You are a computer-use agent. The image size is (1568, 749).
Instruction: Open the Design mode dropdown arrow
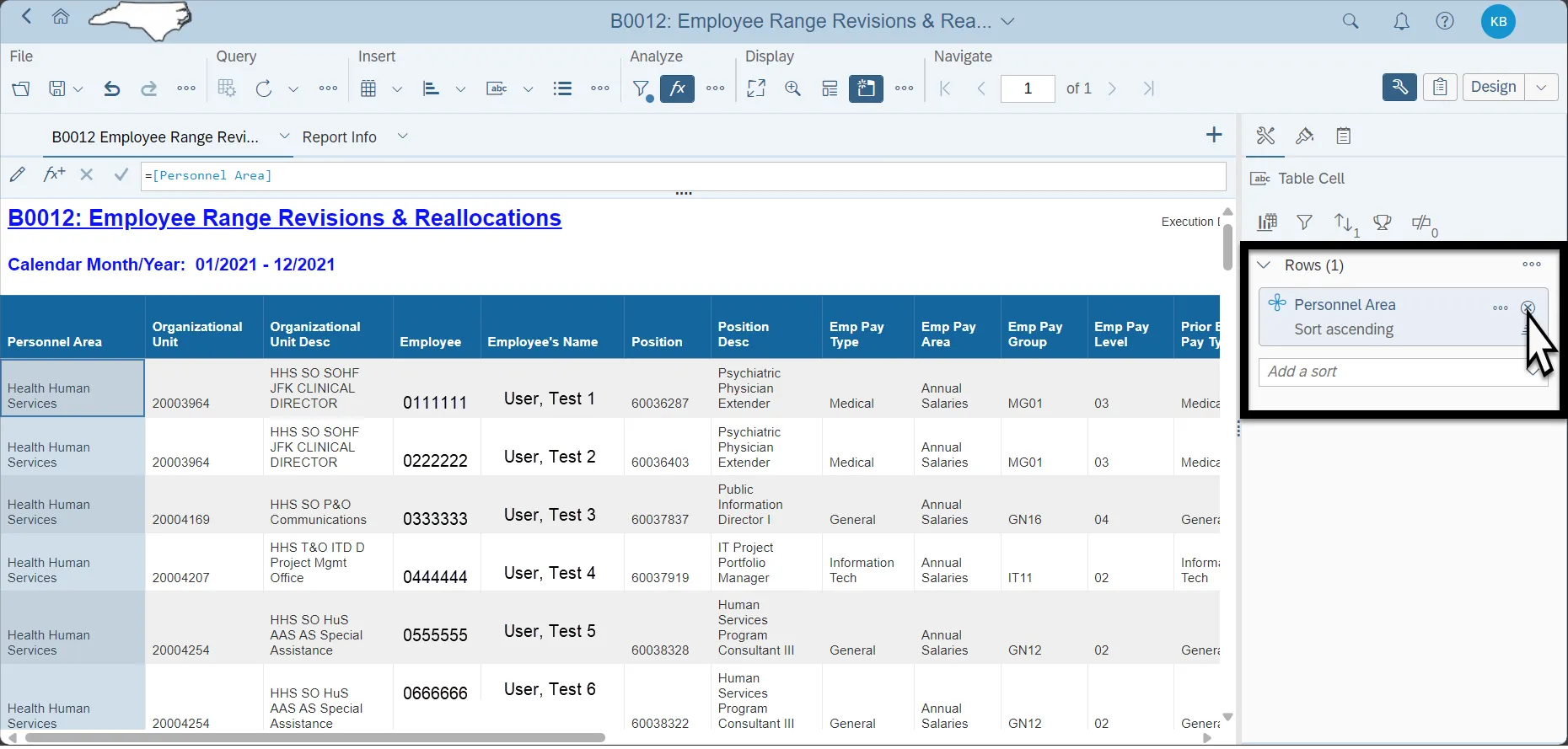click(1541, 88)
